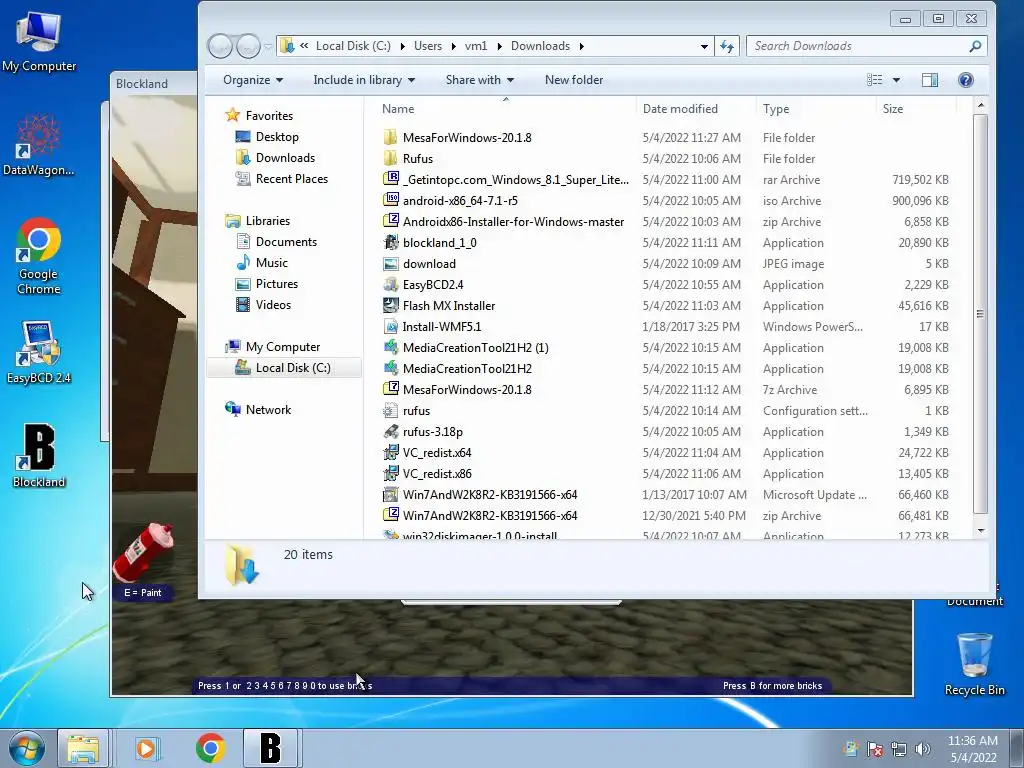The height and width of the screenshot is (768, 1024).
Task: Open Windows Media Player from the taskbar
Action: point(146,748)
